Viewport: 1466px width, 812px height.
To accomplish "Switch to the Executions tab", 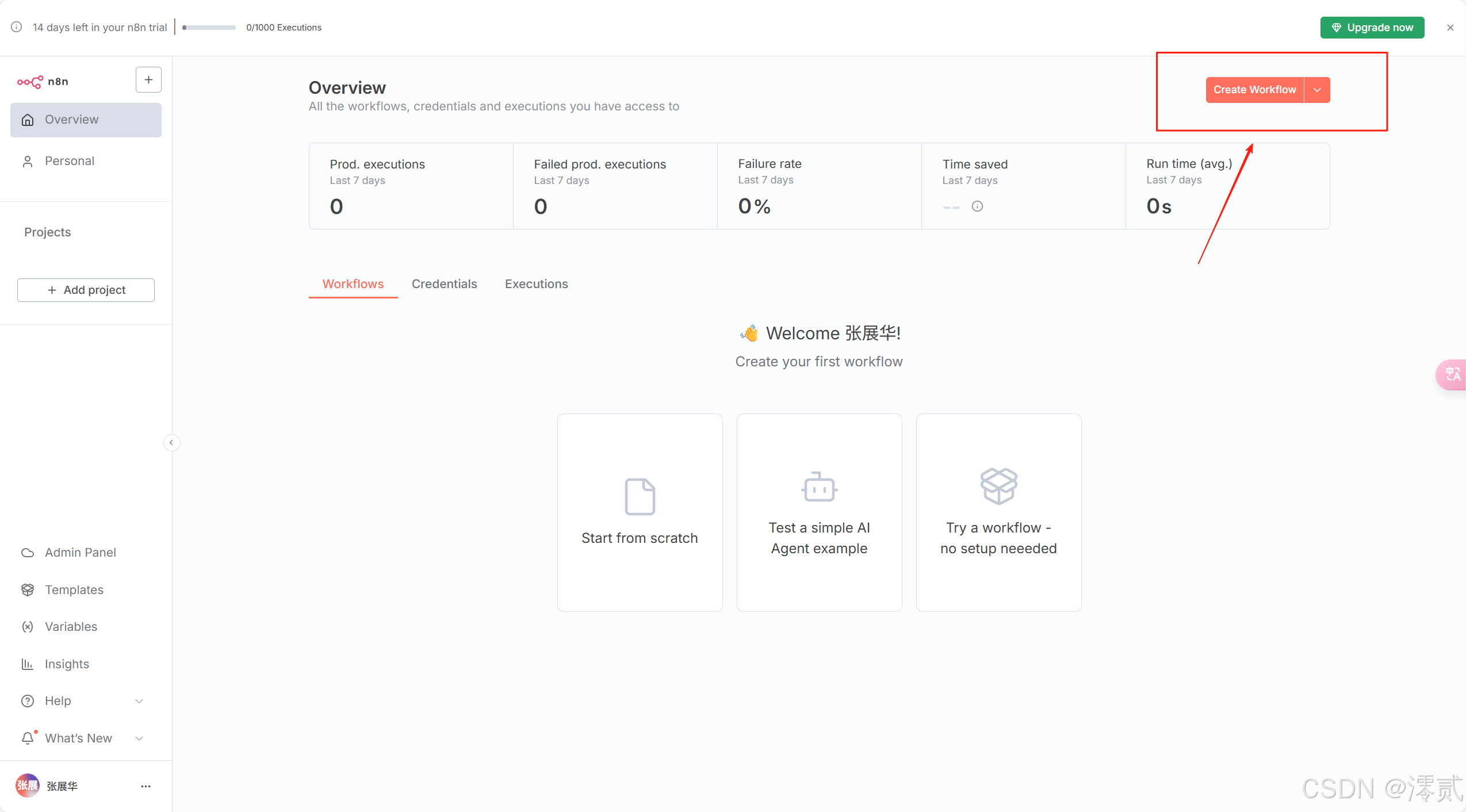I will pos(536,284).
